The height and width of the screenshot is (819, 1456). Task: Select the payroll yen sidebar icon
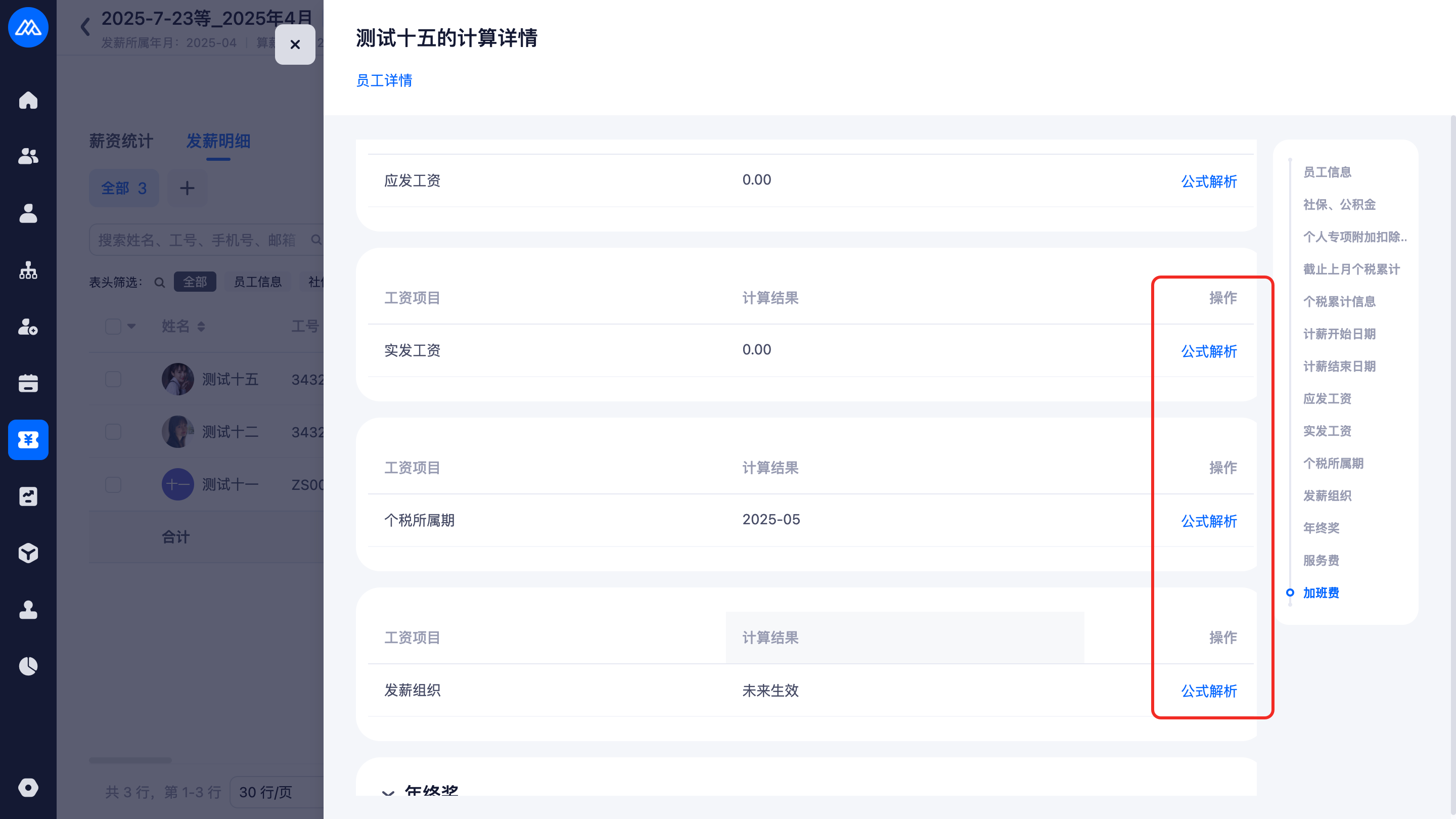tap(28, 440)
